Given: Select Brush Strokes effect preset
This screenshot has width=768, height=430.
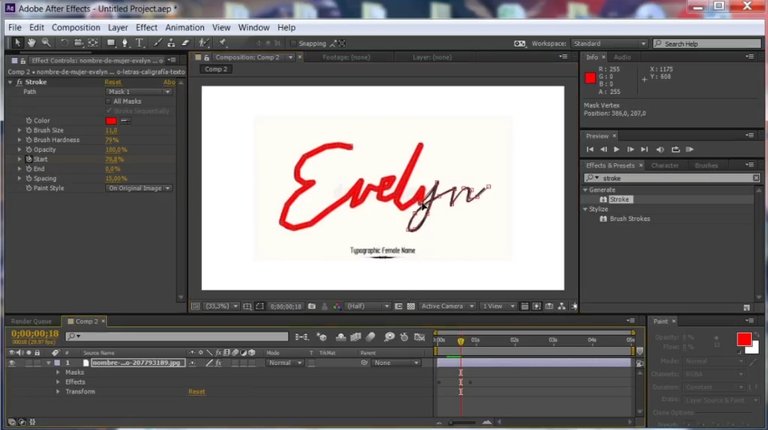Looking at the screenshot, I should coord(631,218).
